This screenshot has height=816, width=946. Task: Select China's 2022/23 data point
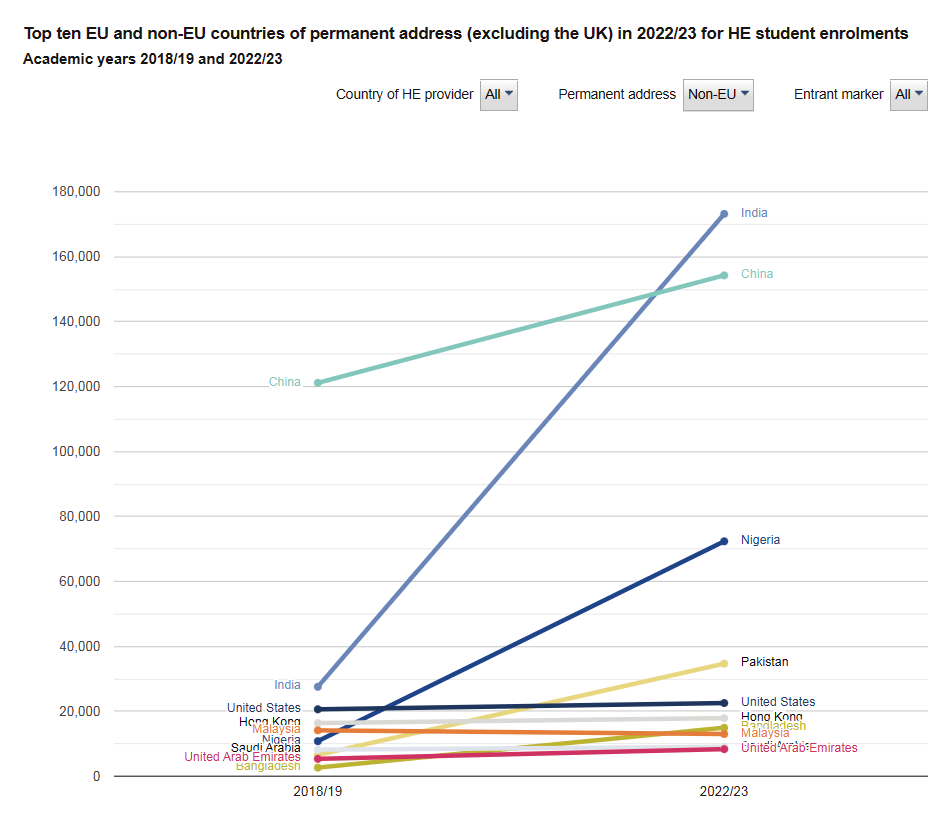pyautogui.click(x=724, y=275)
